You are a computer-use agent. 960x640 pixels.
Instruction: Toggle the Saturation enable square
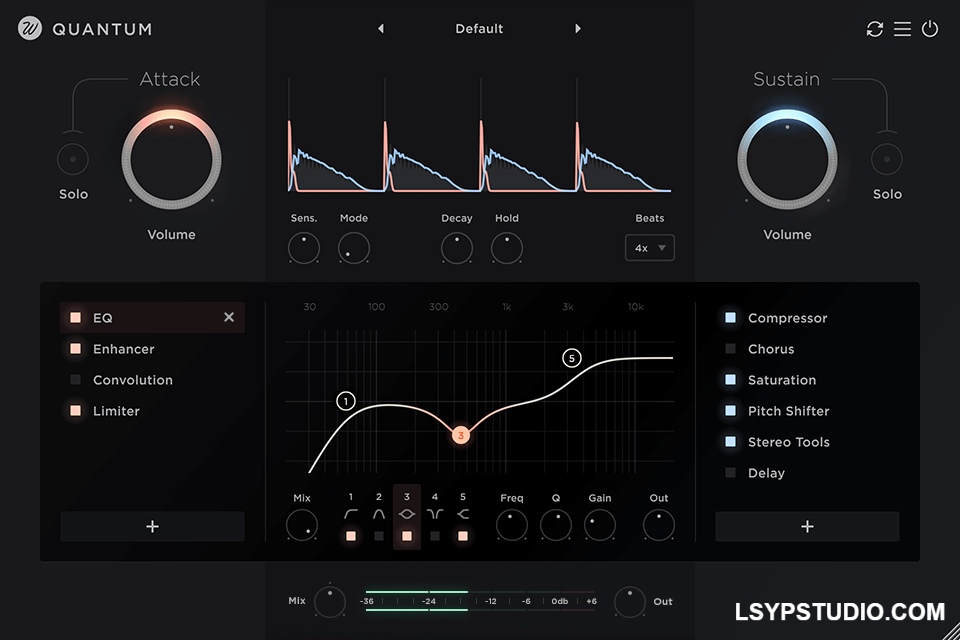(730, 380)
